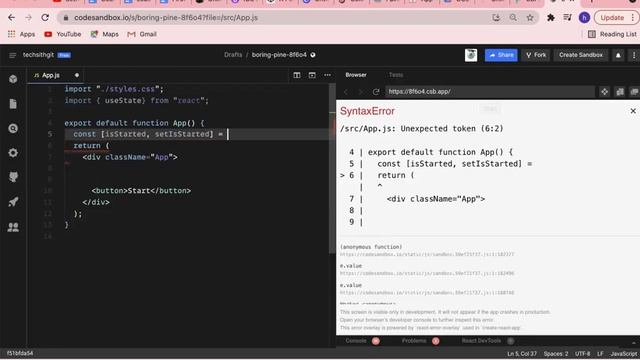Screen dimensions: 640x360
Task: Open the Console panel tab
Action: [356, 341]
